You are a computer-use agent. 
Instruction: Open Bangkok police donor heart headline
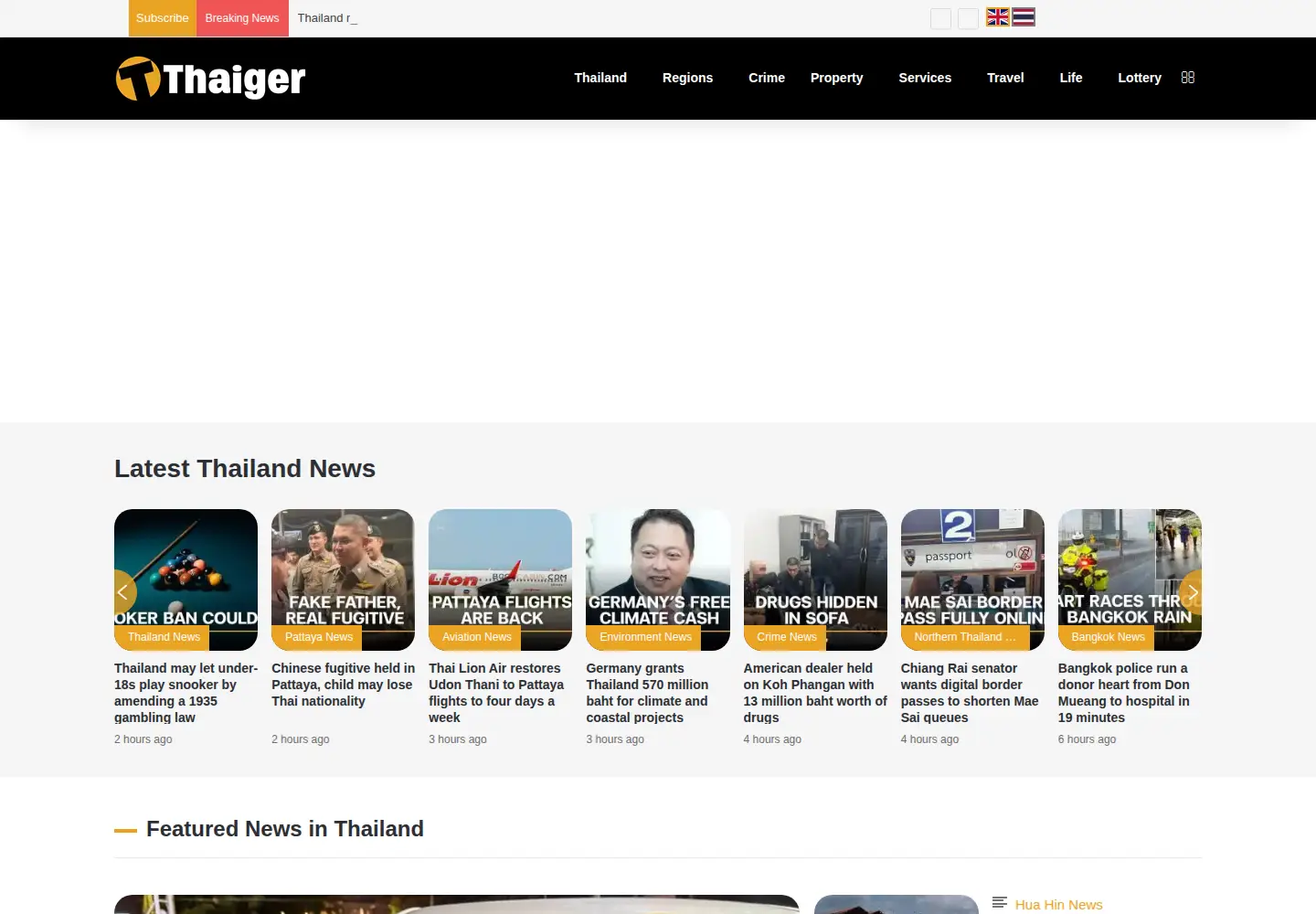click(1124, 693)
